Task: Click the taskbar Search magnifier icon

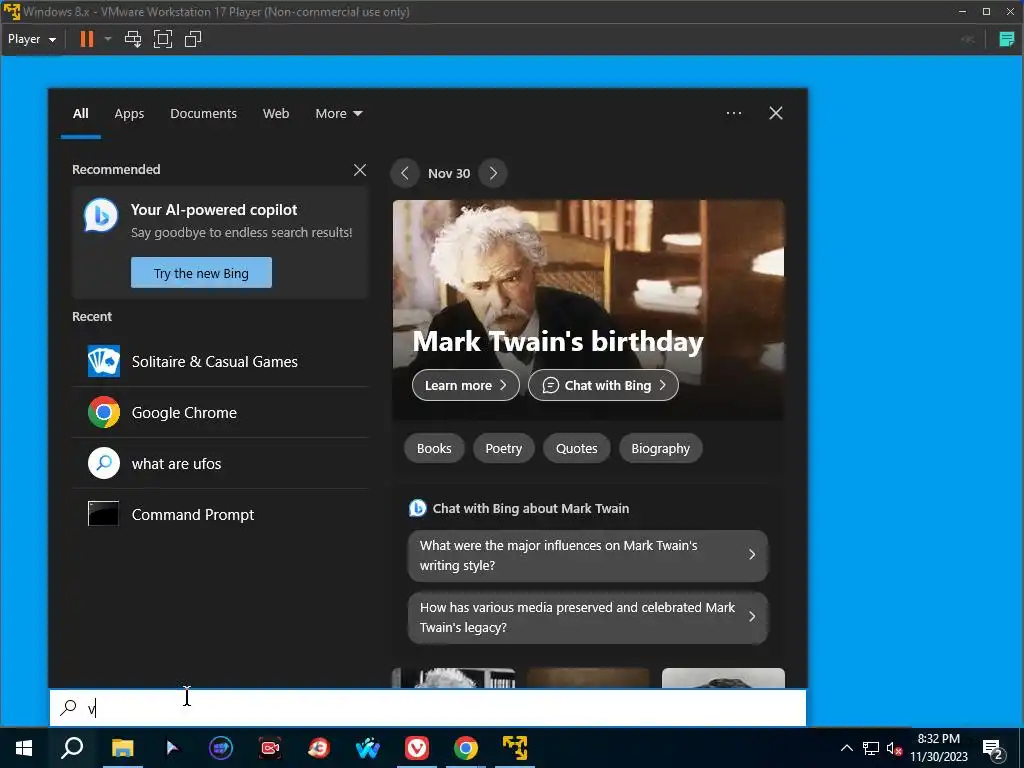Action: click(72, 748)
